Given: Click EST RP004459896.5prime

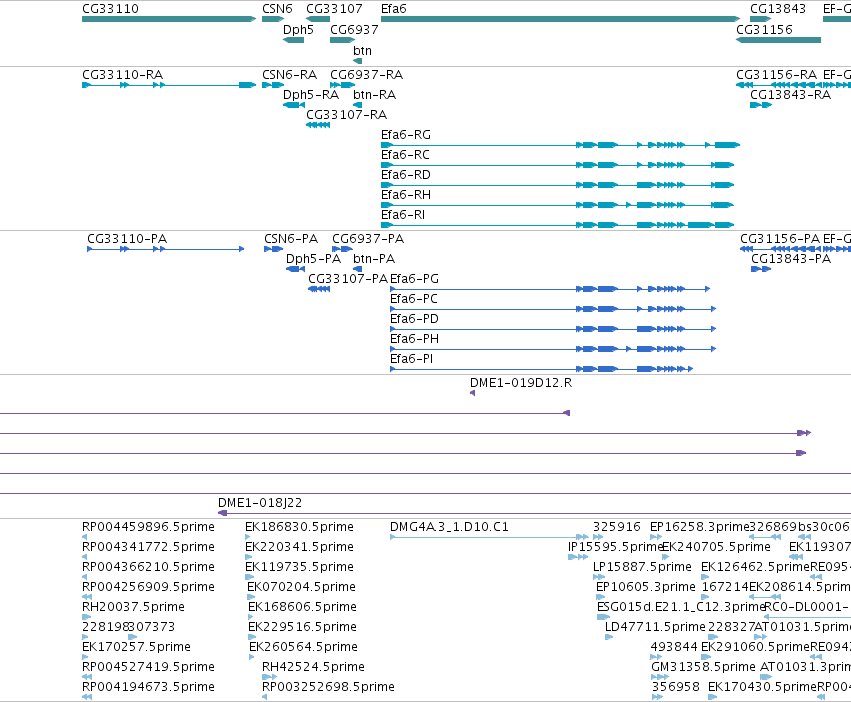Looking at the screenshot, I should 84,537.
